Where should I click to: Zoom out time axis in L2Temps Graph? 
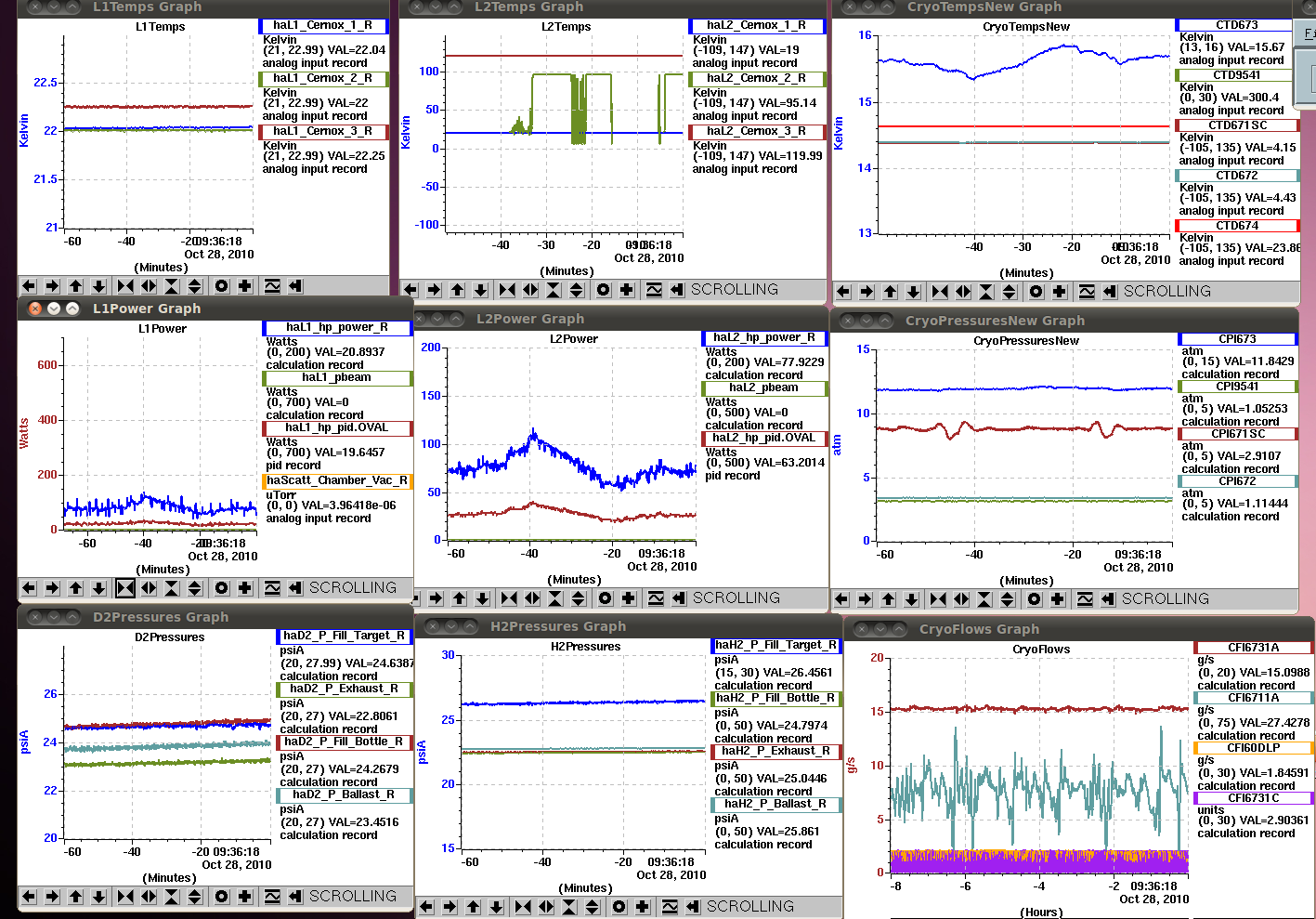[530, 290]
